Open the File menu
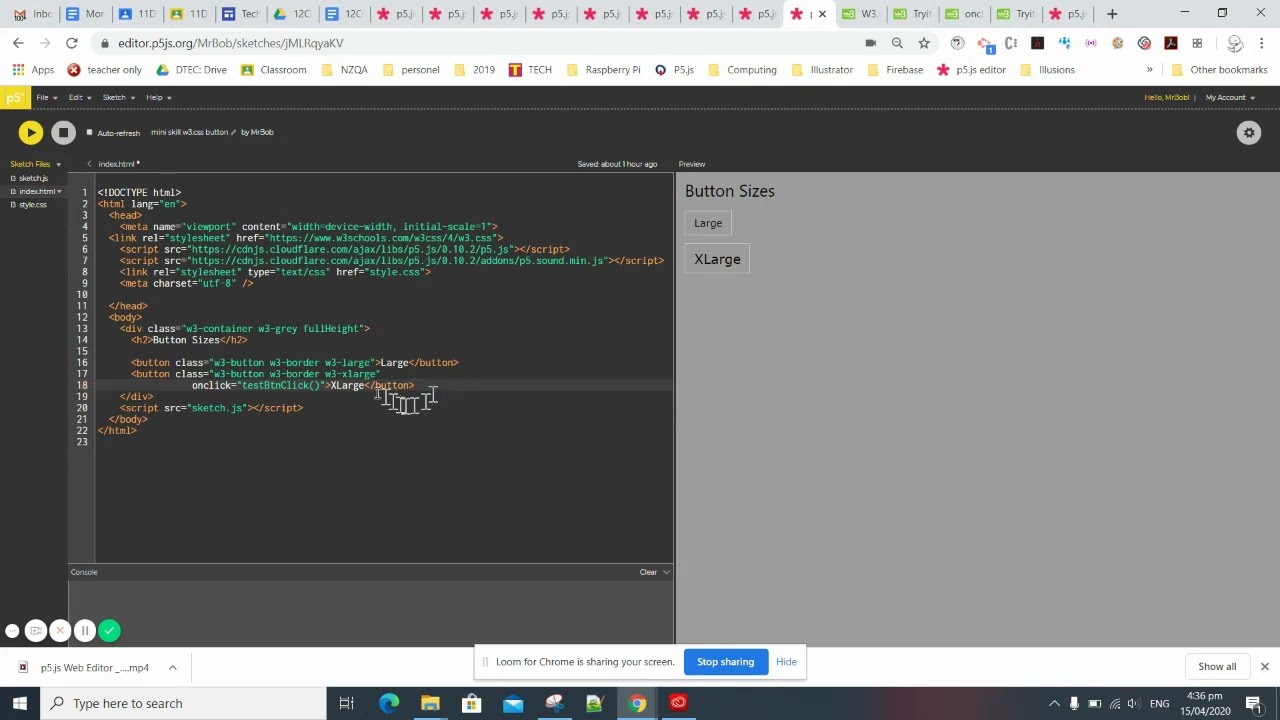This screenshot has width=1280, height=720. (x=46, y=97)
